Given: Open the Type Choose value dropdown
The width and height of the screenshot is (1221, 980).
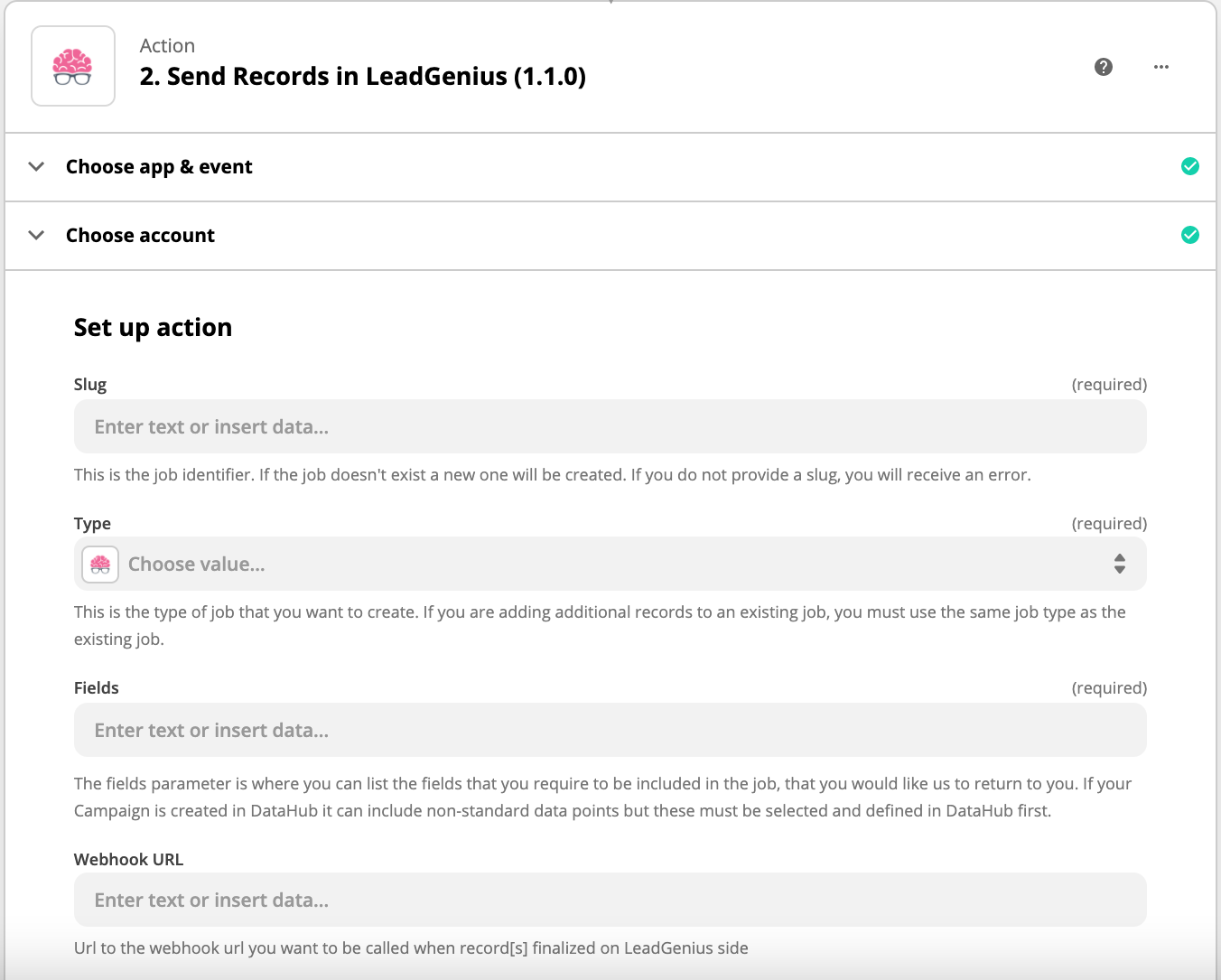Looking at the screenshot, I should pos(610,565).
